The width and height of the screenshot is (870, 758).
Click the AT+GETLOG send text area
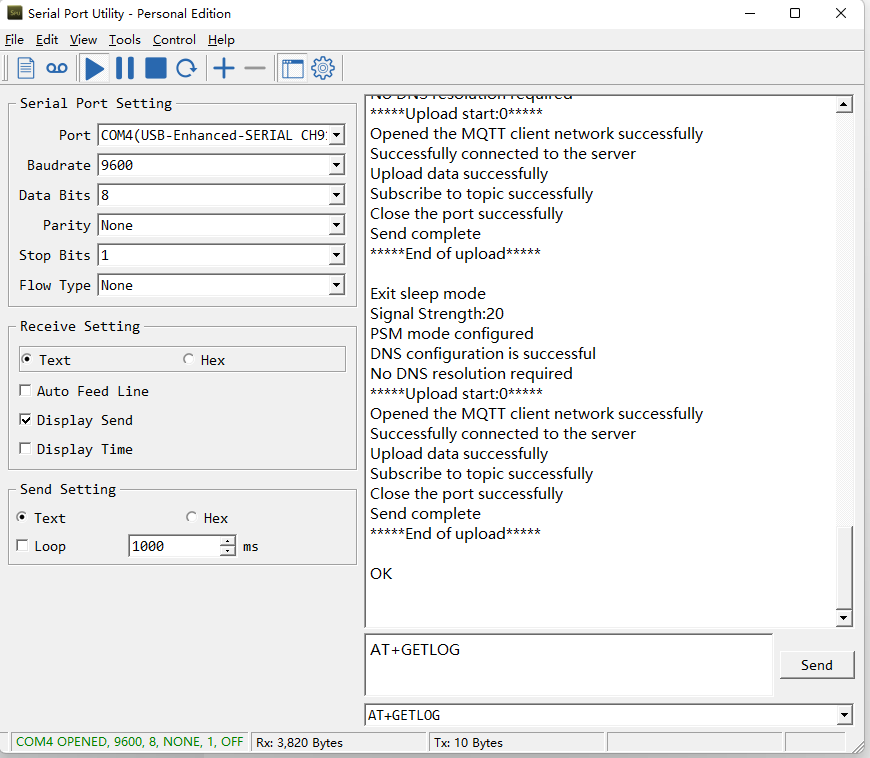pyautogui.click(x=568, y=664)
